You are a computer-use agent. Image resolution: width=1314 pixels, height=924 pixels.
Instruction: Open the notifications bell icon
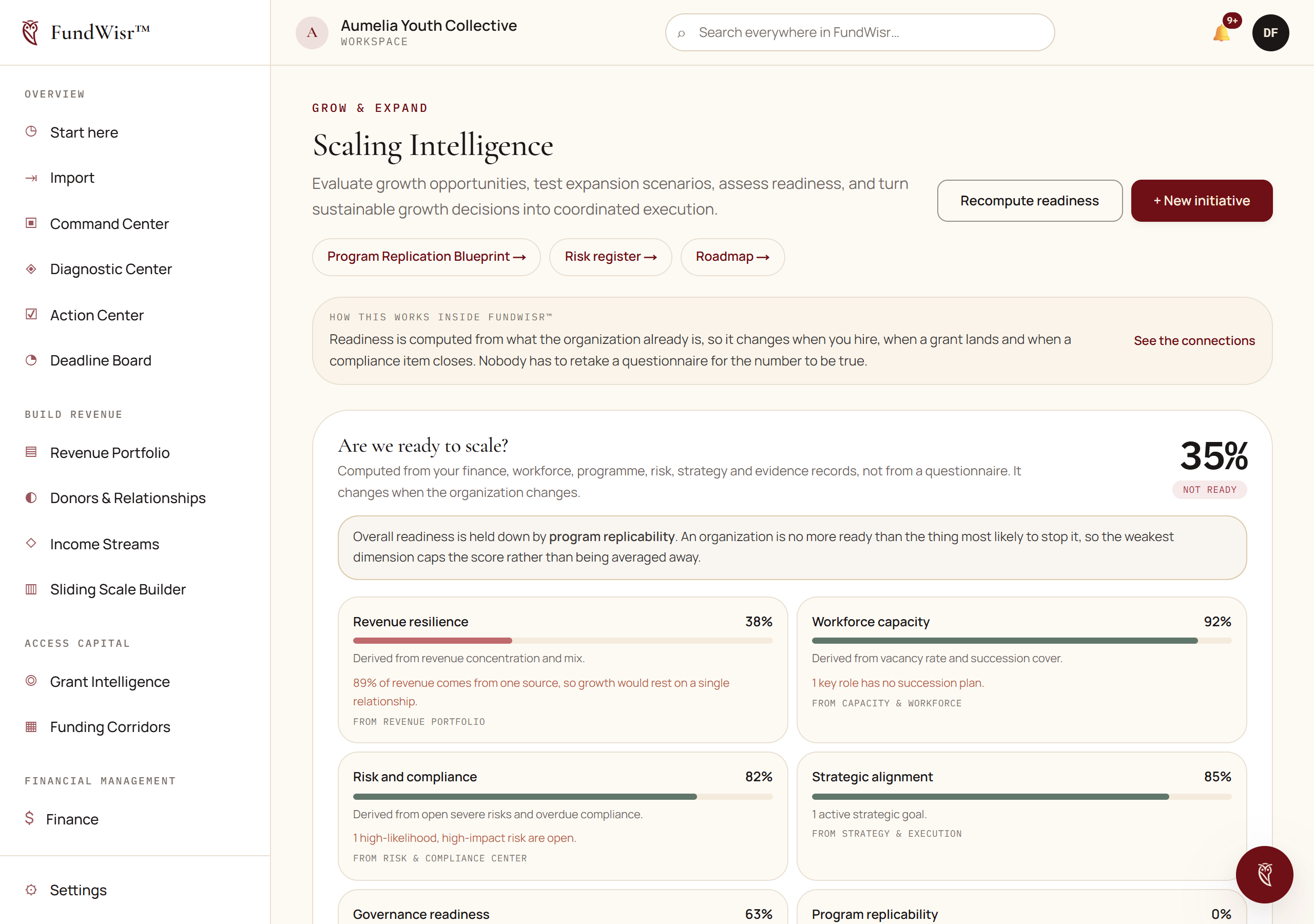pyautogui.click(x=1221, y=34)
